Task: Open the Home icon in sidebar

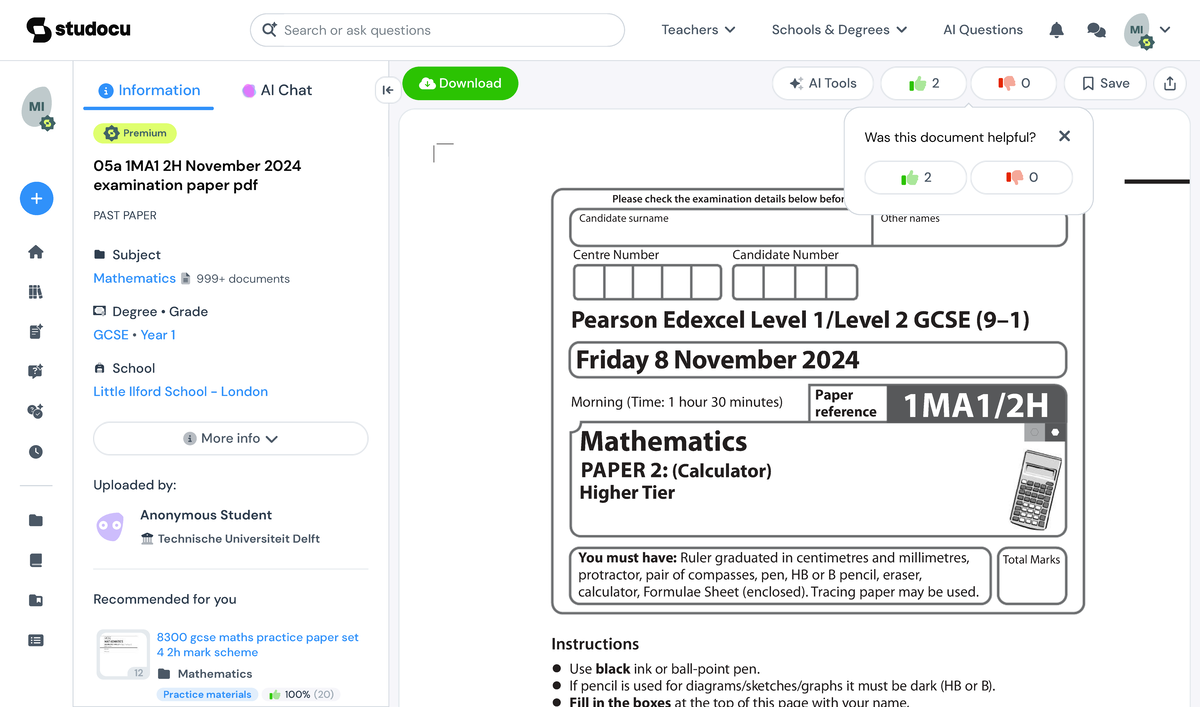Action: [x=36, y=252]
